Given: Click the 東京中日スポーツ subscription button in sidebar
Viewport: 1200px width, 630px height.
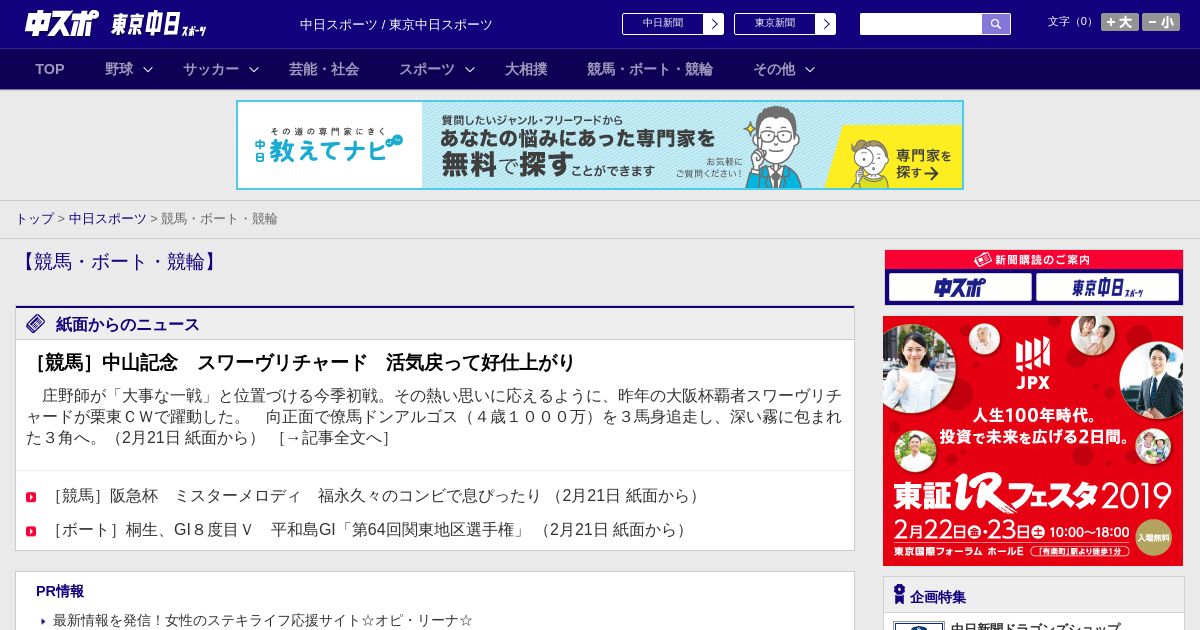Looking at the screenshot, I should pos(1107,287).
